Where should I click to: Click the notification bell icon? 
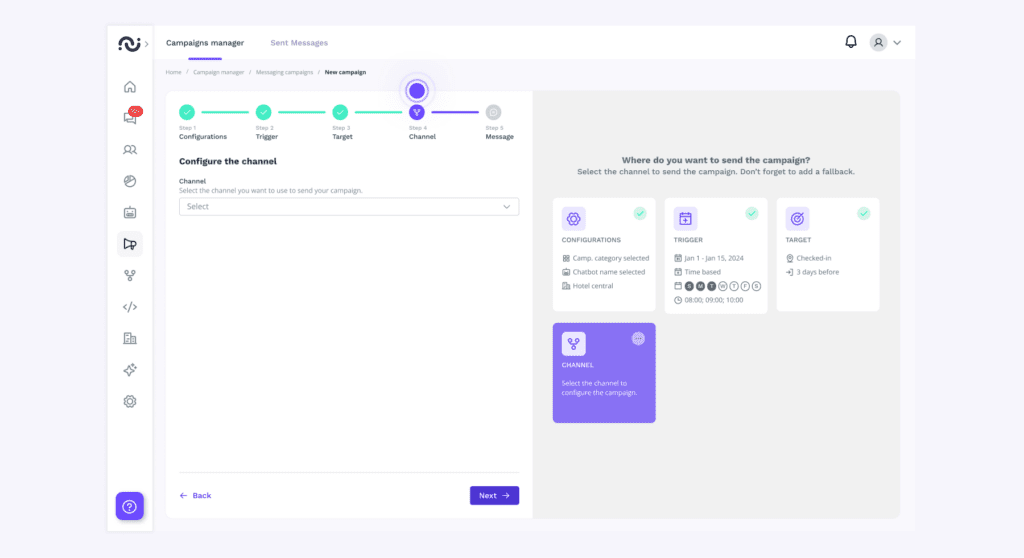[x=851, y=42]
